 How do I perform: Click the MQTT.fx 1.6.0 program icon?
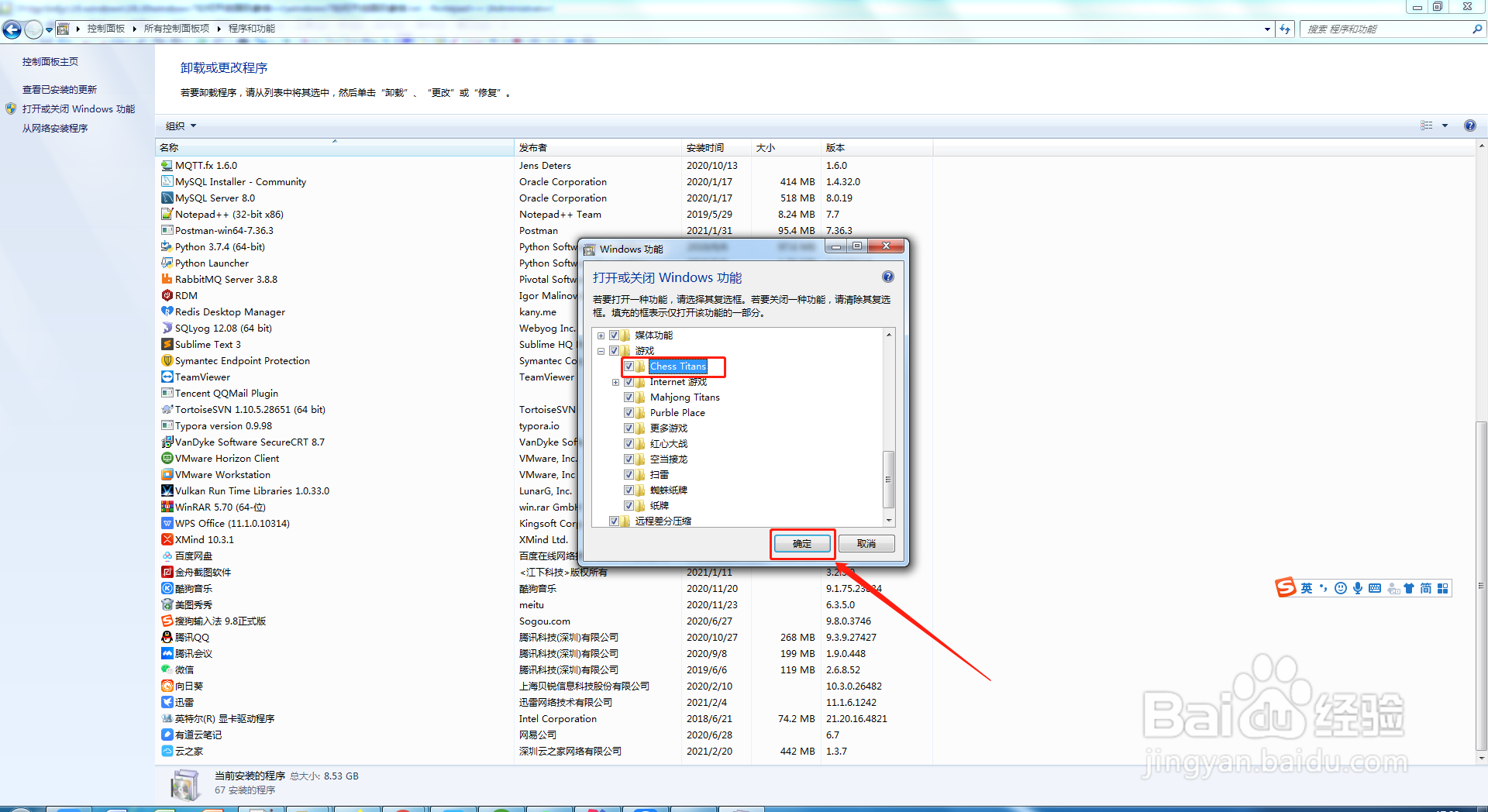click(x=167, y=165)
